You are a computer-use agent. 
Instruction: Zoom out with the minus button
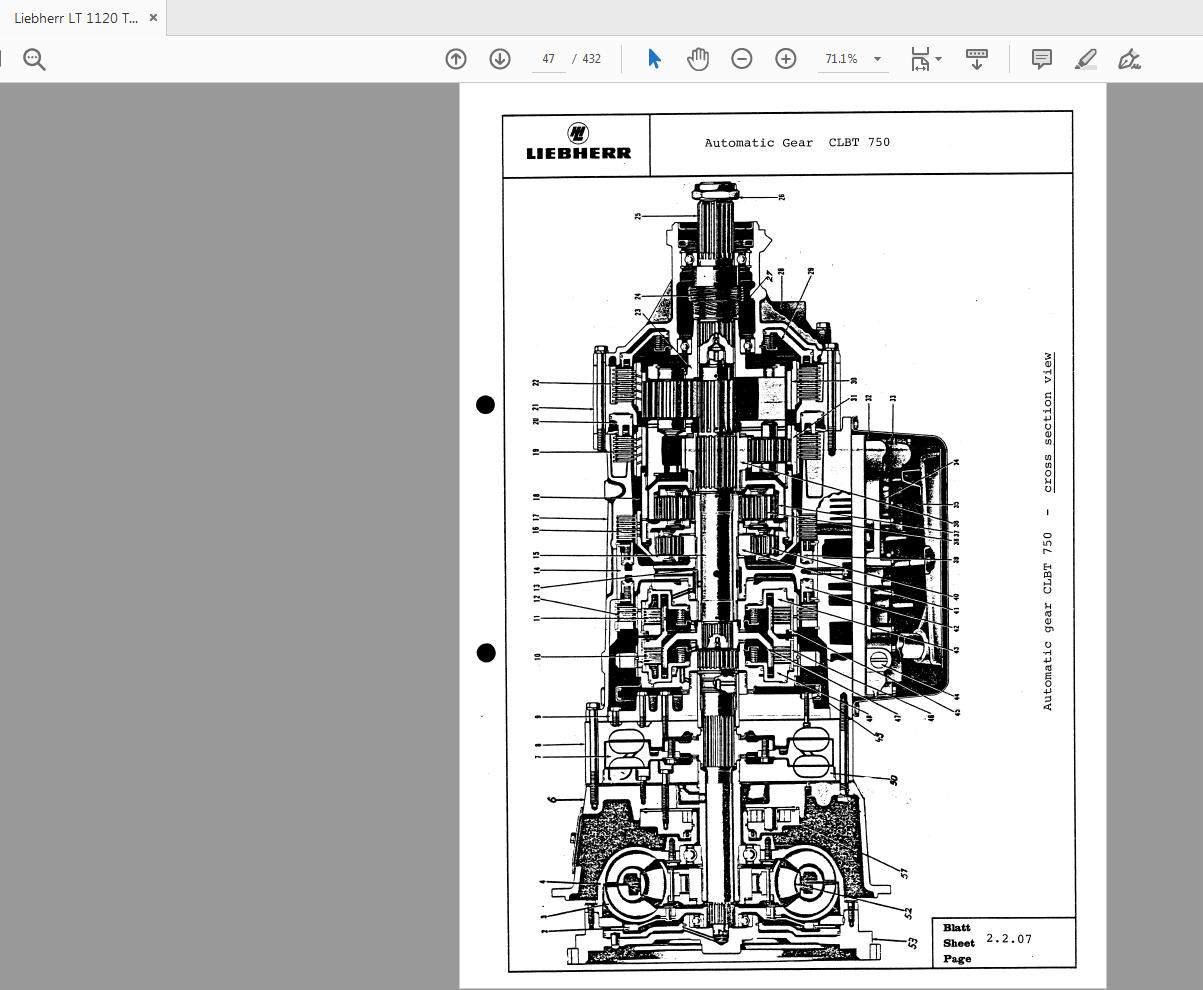742,59
